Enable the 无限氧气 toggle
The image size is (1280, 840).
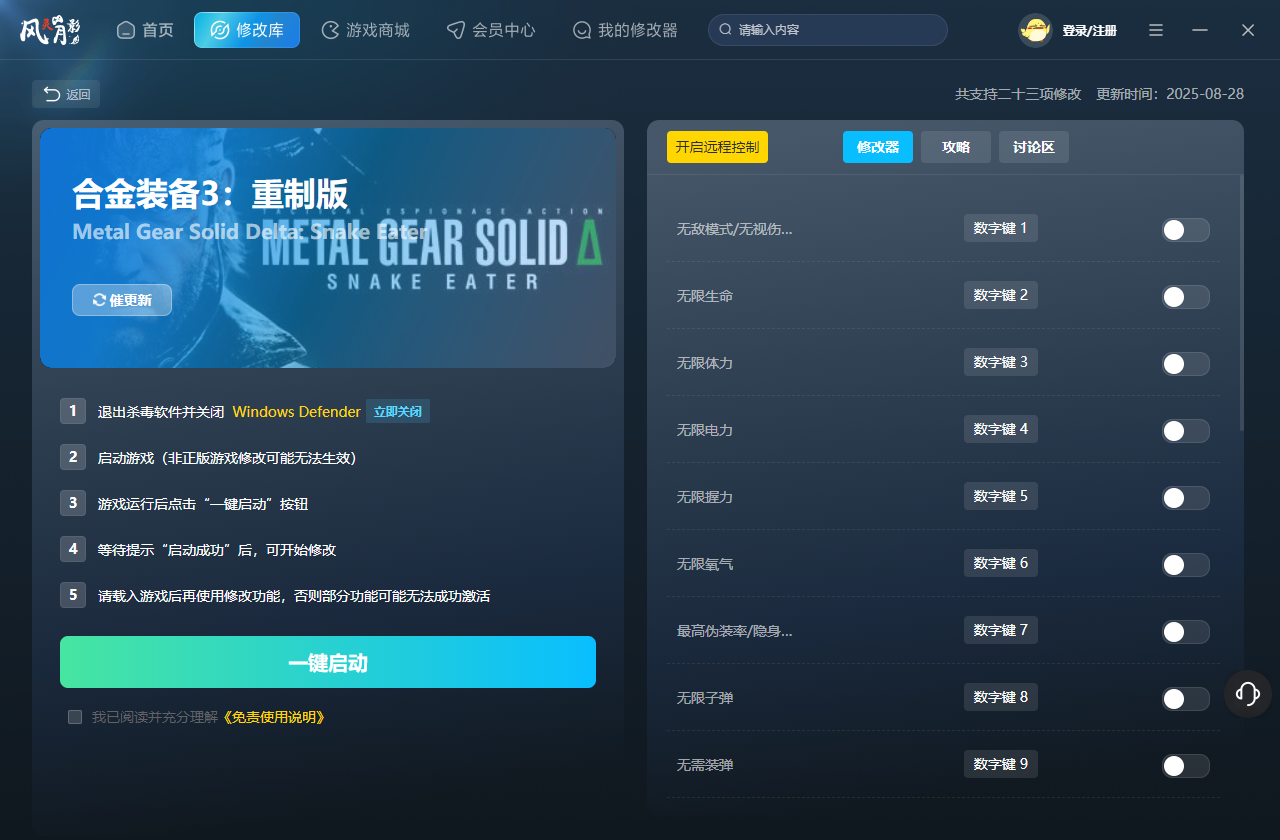coord(1186,565)
